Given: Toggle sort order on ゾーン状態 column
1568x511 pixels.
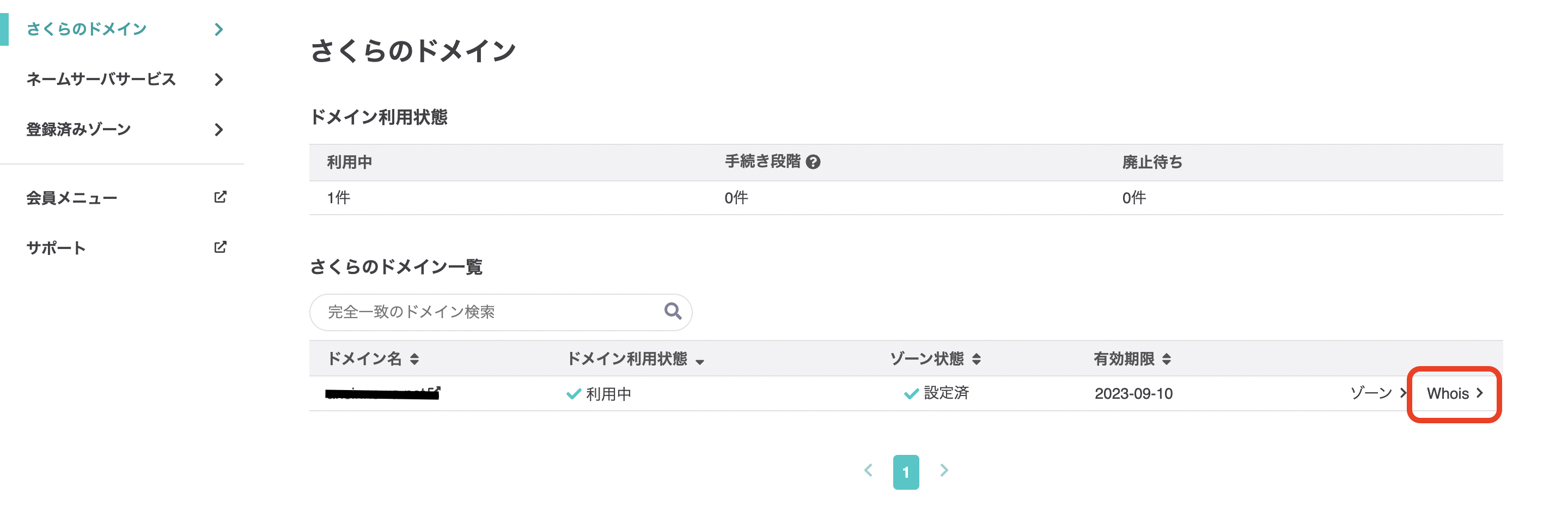Looking at the screenshot, I should click(x=977, y=360).
